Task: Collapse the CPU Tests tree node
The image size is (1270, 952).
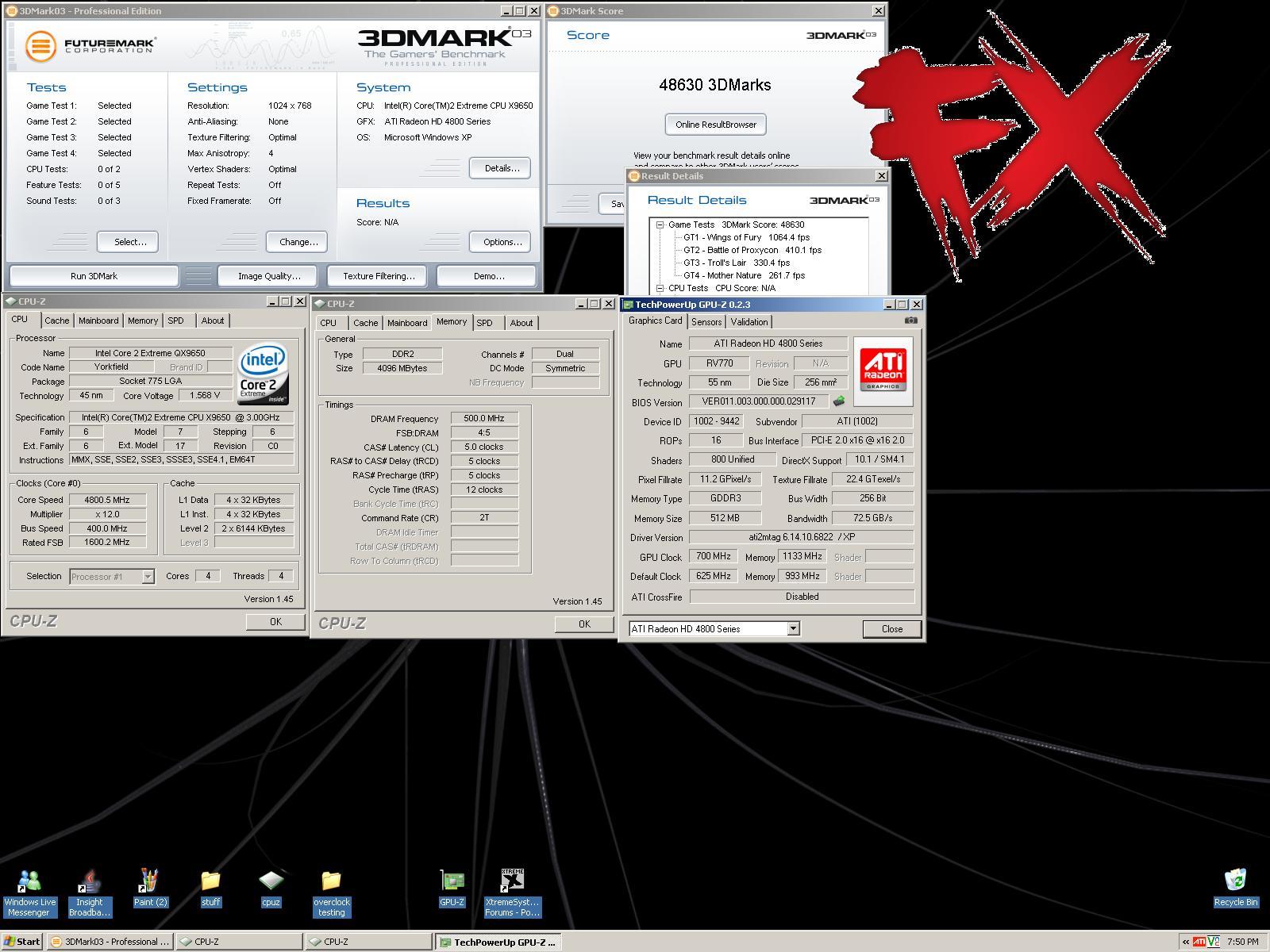Action: point(660,288)
